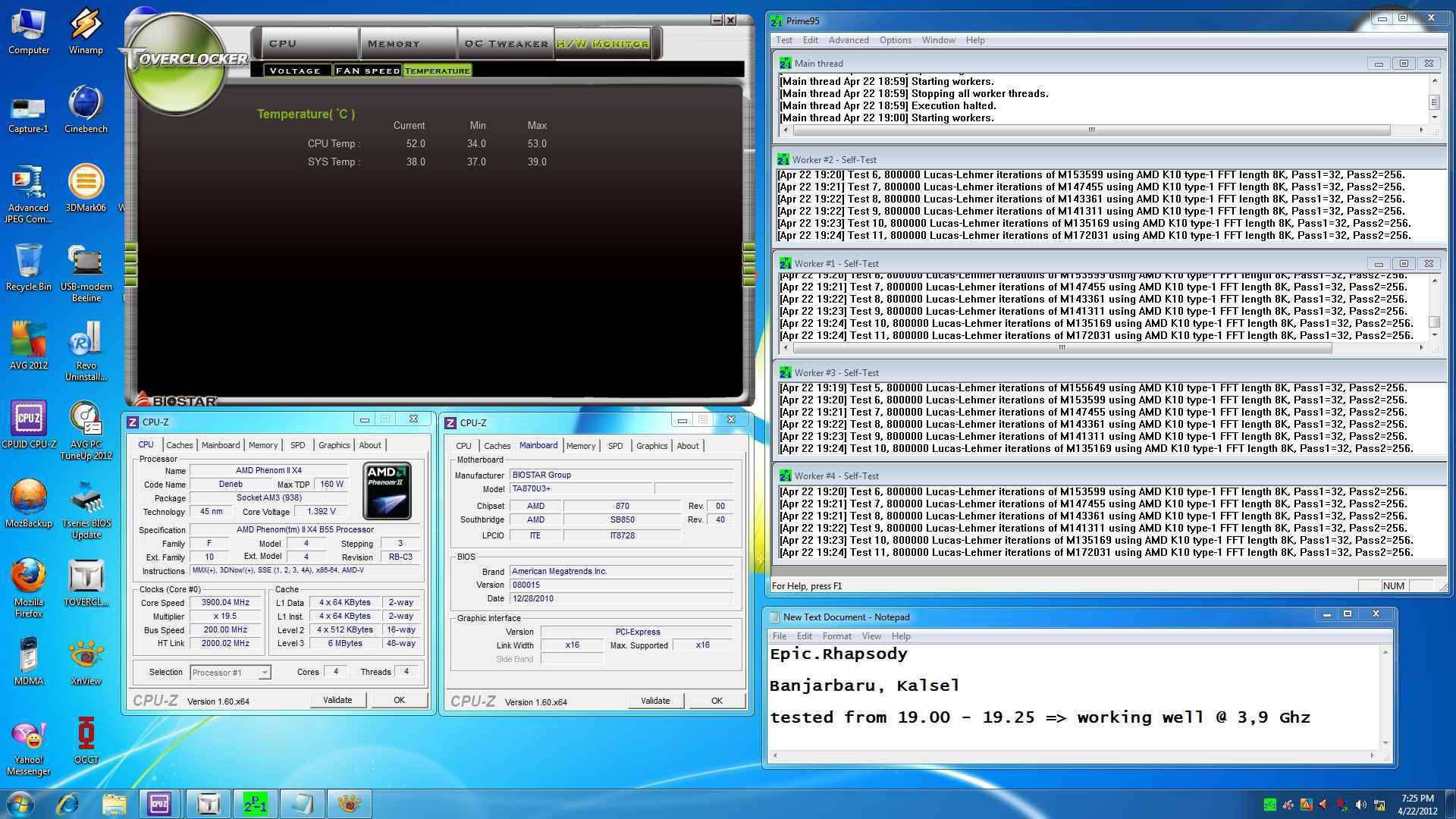The image size is (1456, 819).
Task: Click the Windows Start button
Action: [20, 804]
